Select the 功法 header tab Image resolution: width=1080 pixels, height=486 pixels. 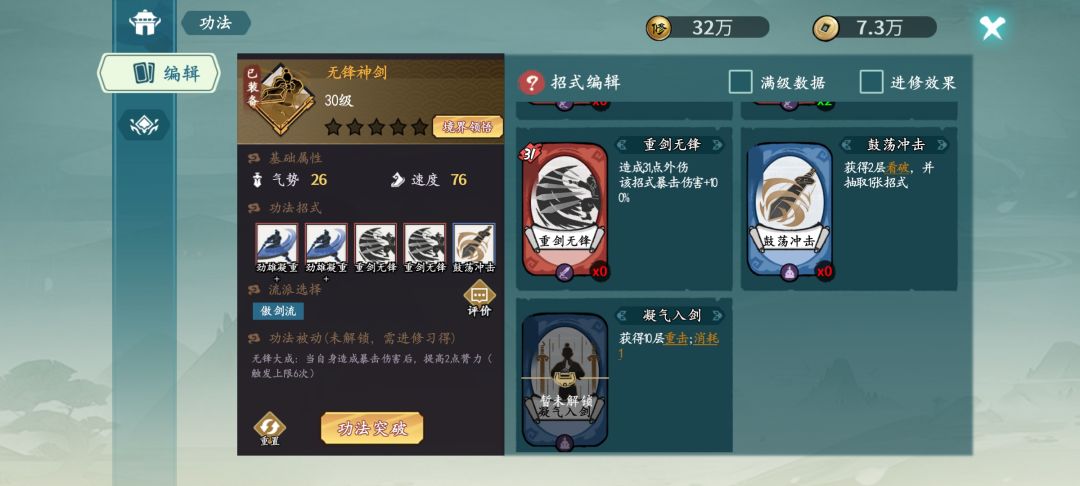(x=216, y=23)
